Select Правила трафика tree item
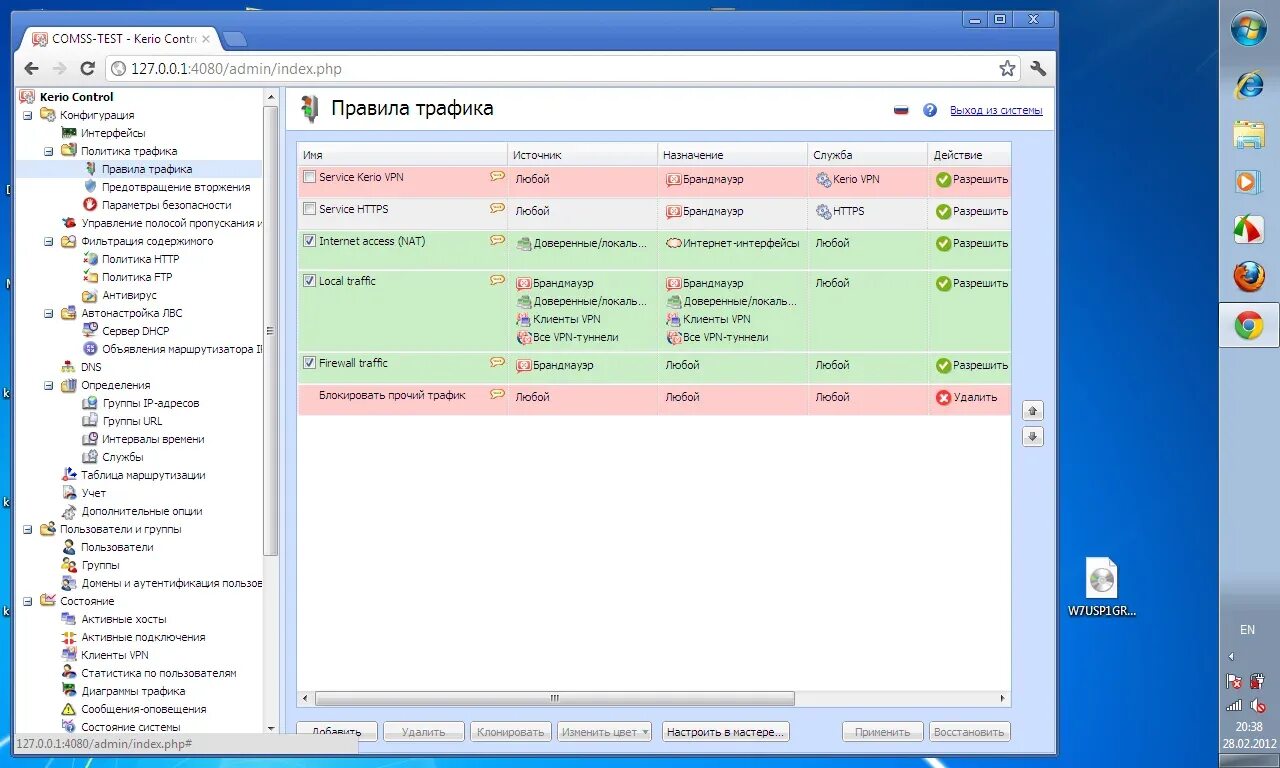 pos(147,169)
